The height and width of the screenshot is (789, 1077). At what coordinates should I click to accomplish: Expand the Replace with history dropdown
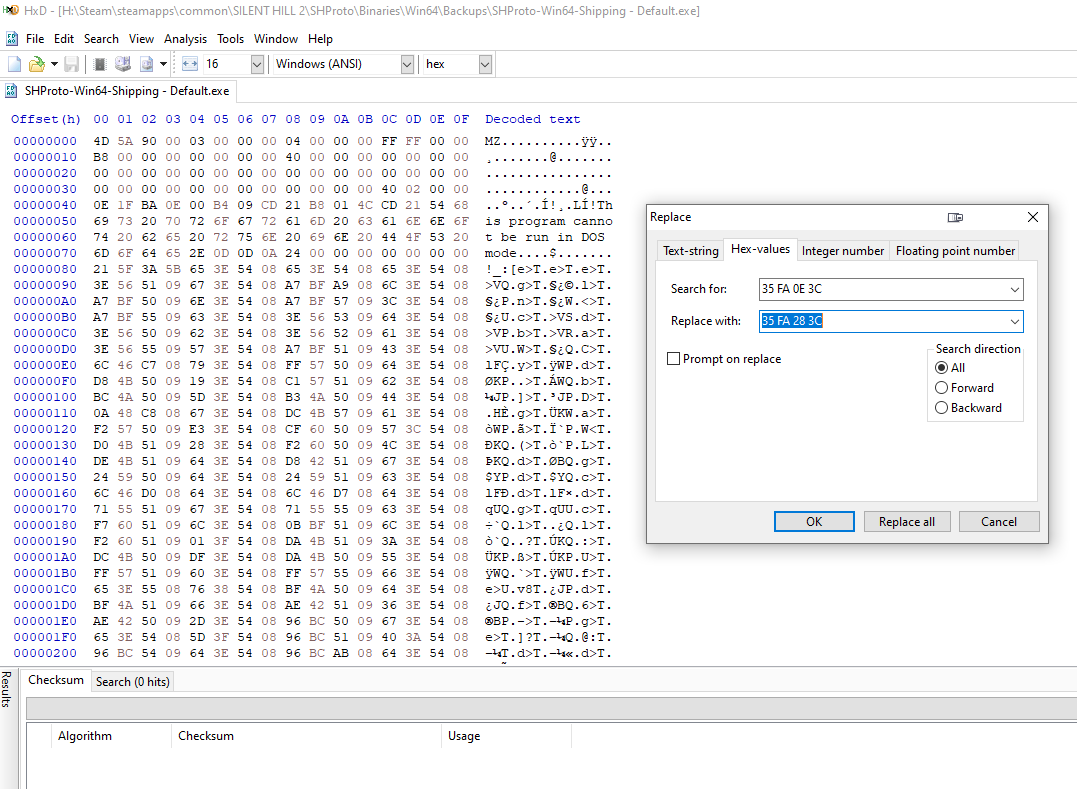click(1014, 321)
